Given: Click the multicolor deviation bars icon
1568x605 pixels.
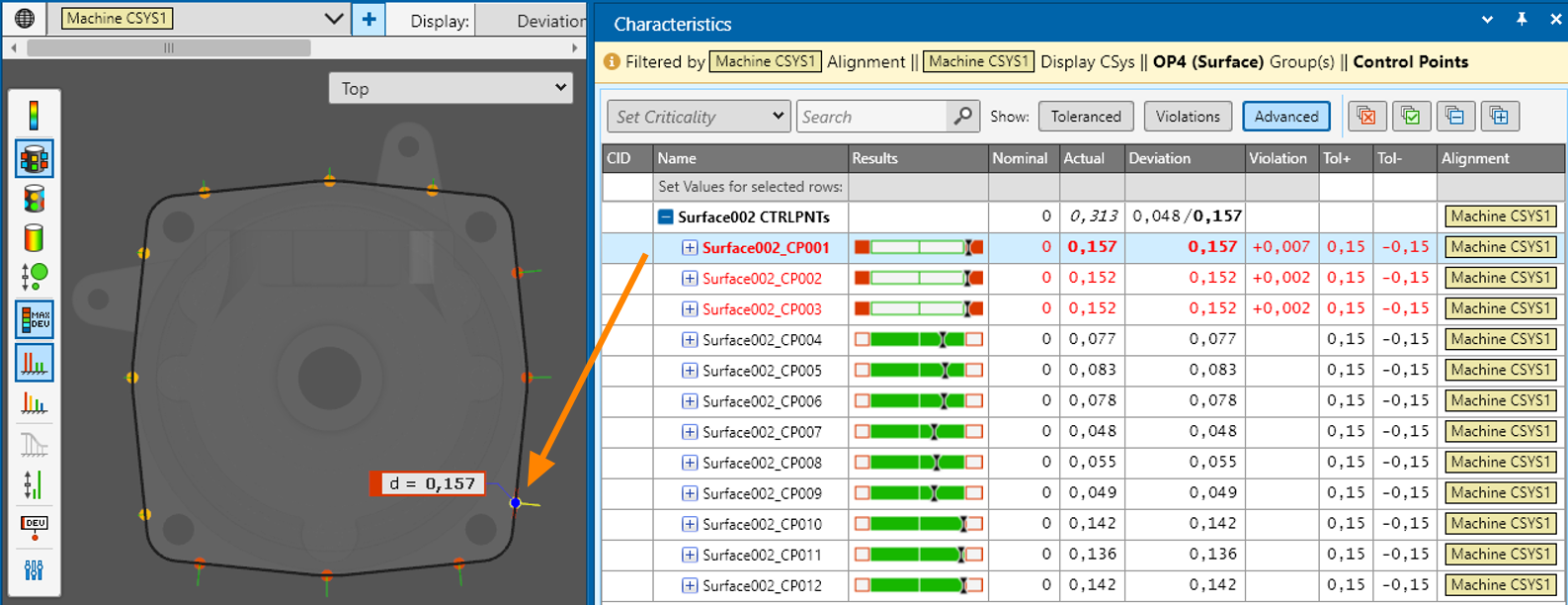Looking at the screenshot, I should [34, 403].
